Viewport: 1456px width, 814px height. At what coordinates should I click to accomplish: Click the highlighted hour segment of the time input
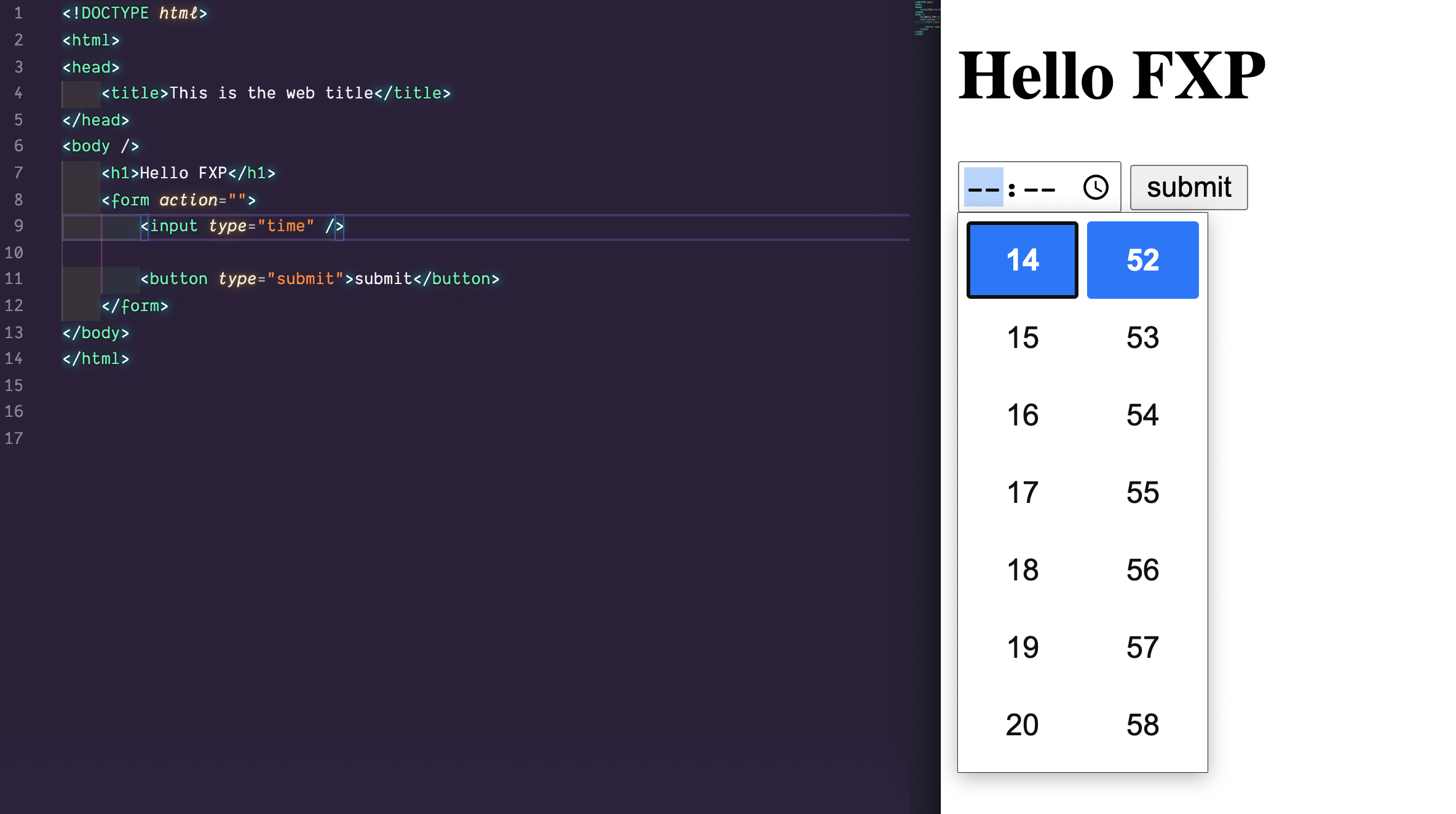tap(983, 187)
